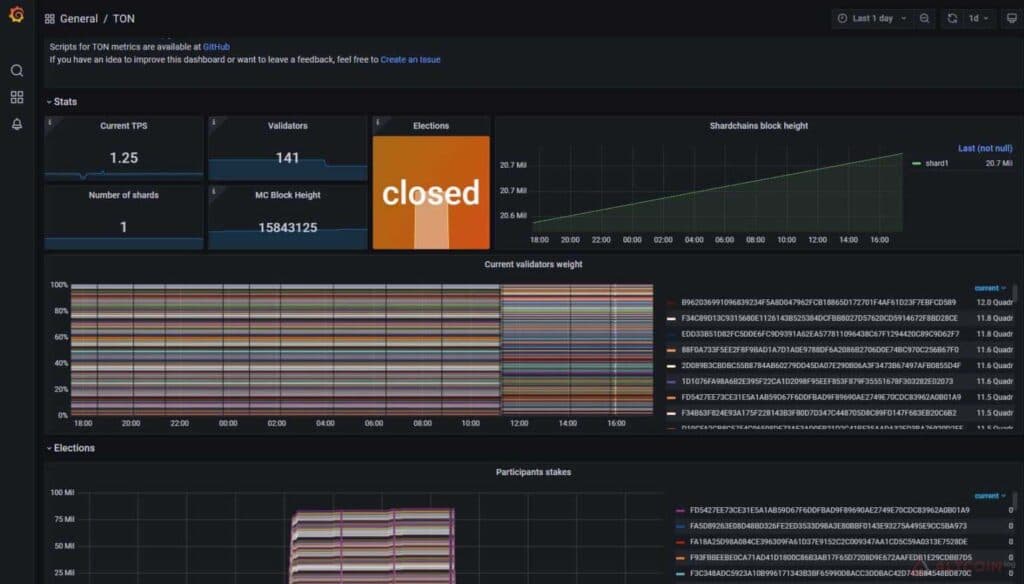Open the Current TPS panel title menu
1024x584 pixels.
tap(123, 125)
